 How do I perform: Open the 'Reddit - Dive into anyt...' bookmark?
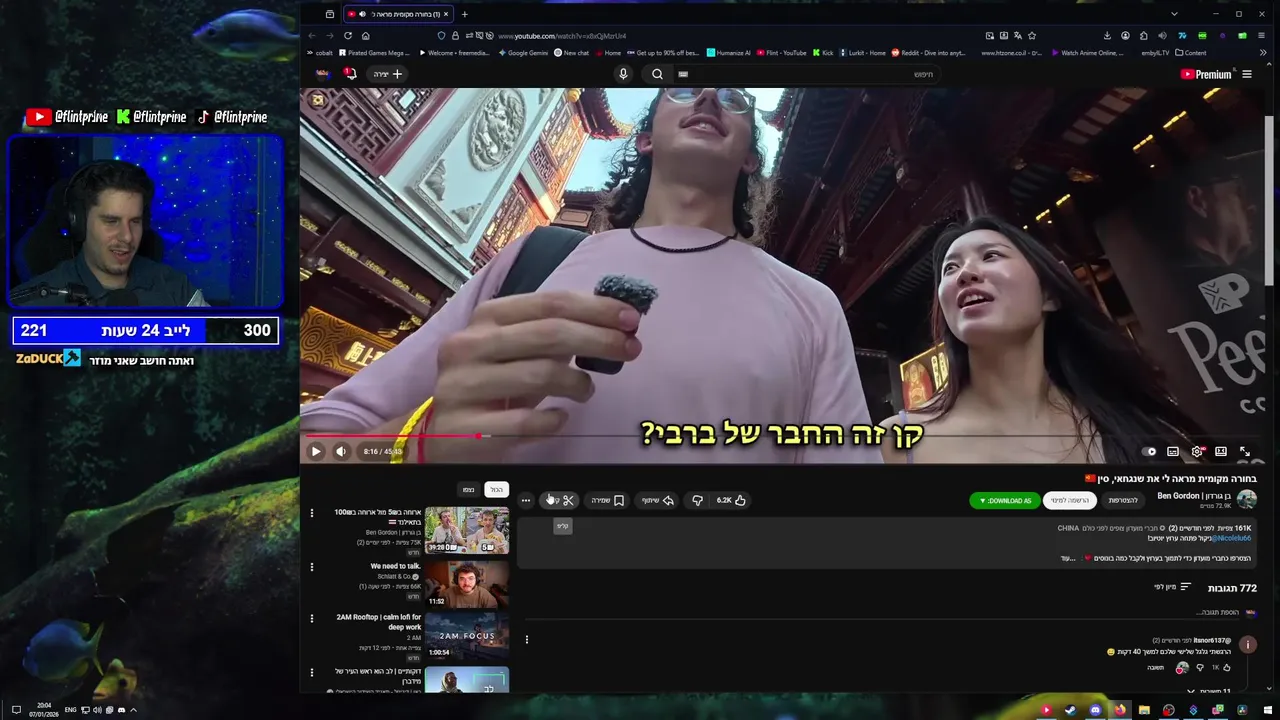[x=928, y=53]
